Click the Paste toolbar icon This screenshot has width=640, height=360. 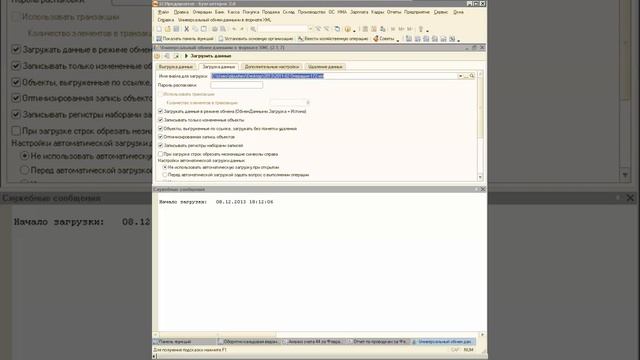tap(204, 29)
